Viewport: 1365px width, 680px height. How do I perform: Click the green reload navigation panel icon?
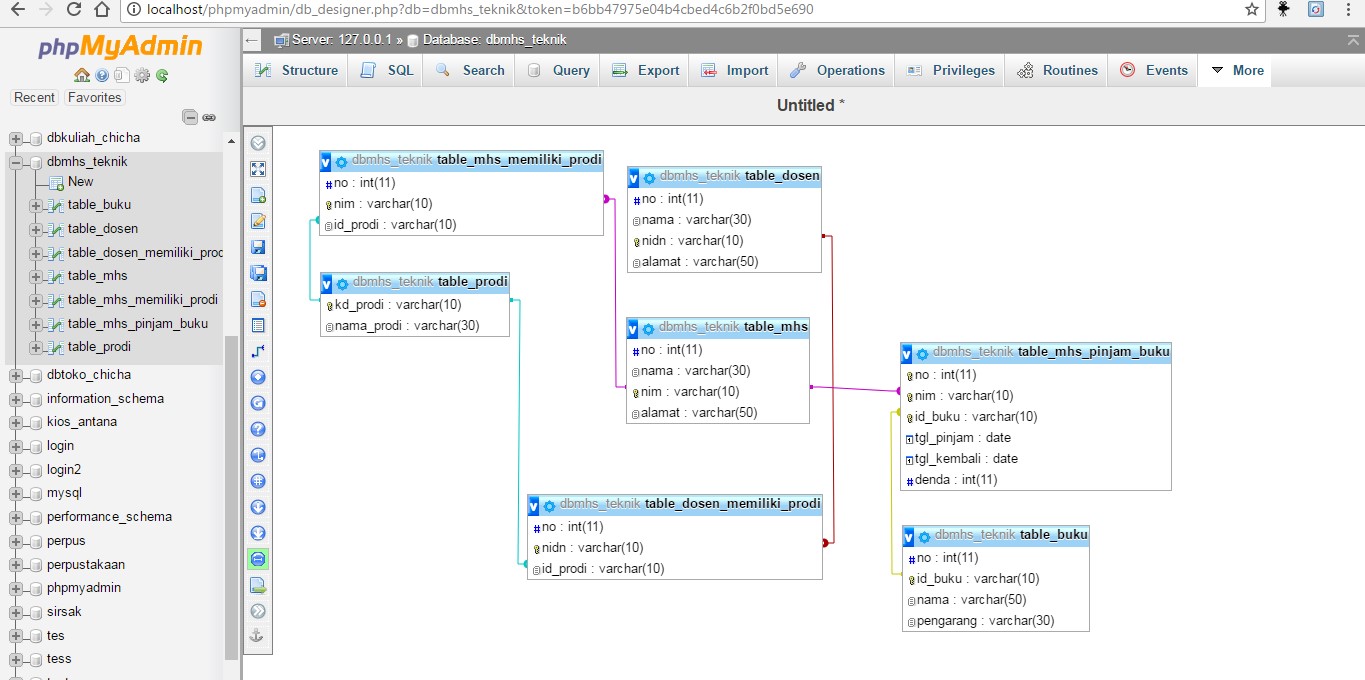[162, 75]
